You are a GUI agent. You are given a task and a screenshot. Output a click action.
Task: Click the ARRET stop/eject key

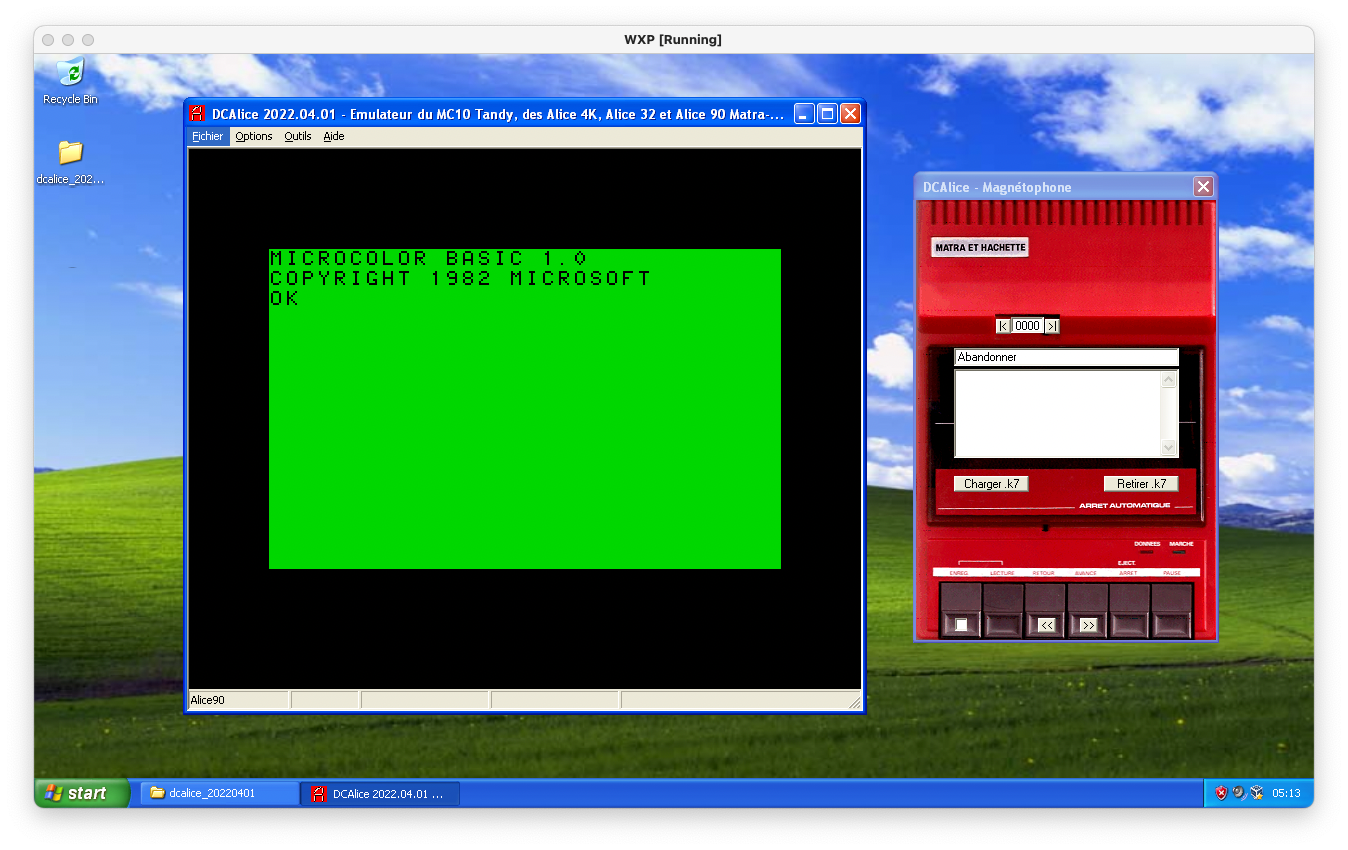(1129, 610)
